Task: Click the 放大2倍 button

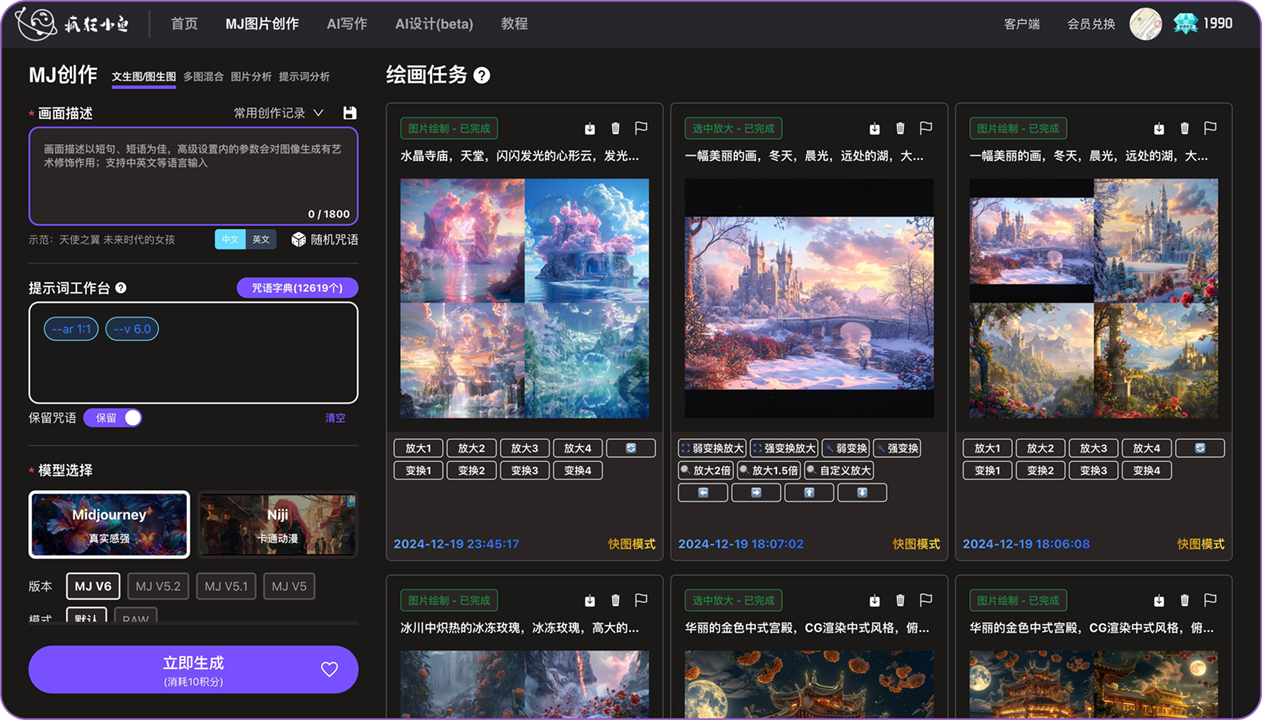Action: [706, 471]
